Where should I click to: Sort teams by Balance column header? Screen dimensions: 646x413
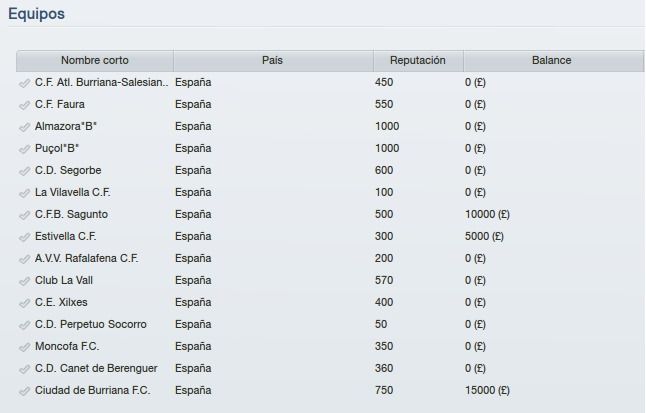552,61
